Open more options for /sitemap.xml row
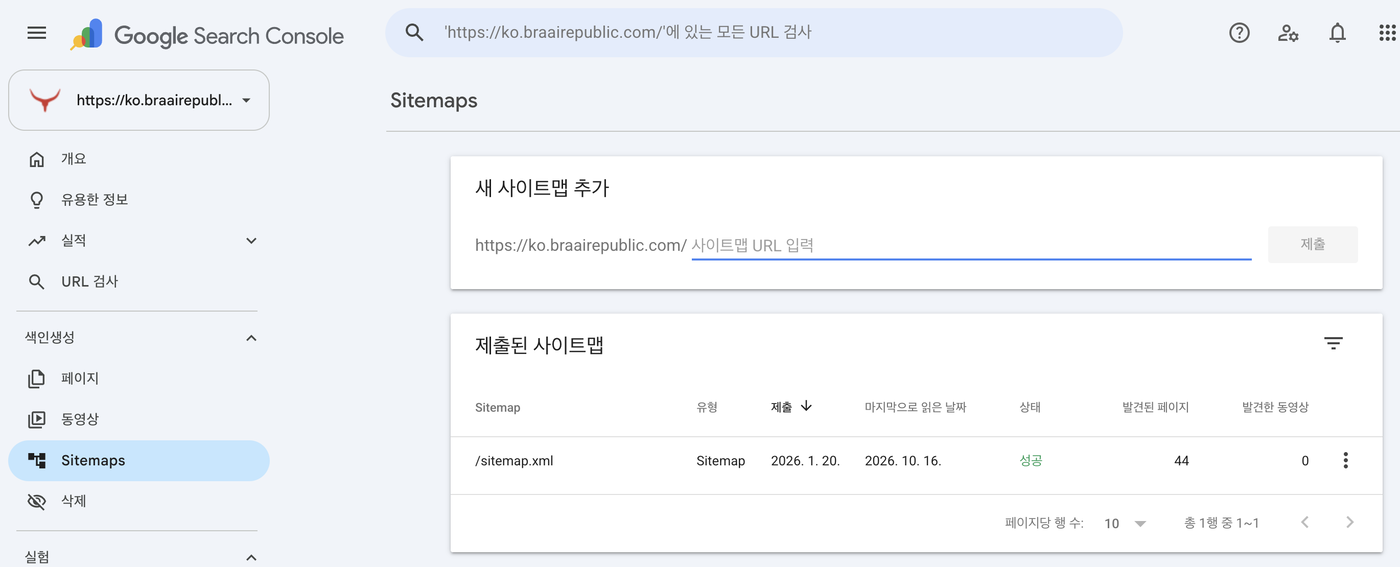This screenshot has height=567, width=1400. click(x=1345, y=461)
